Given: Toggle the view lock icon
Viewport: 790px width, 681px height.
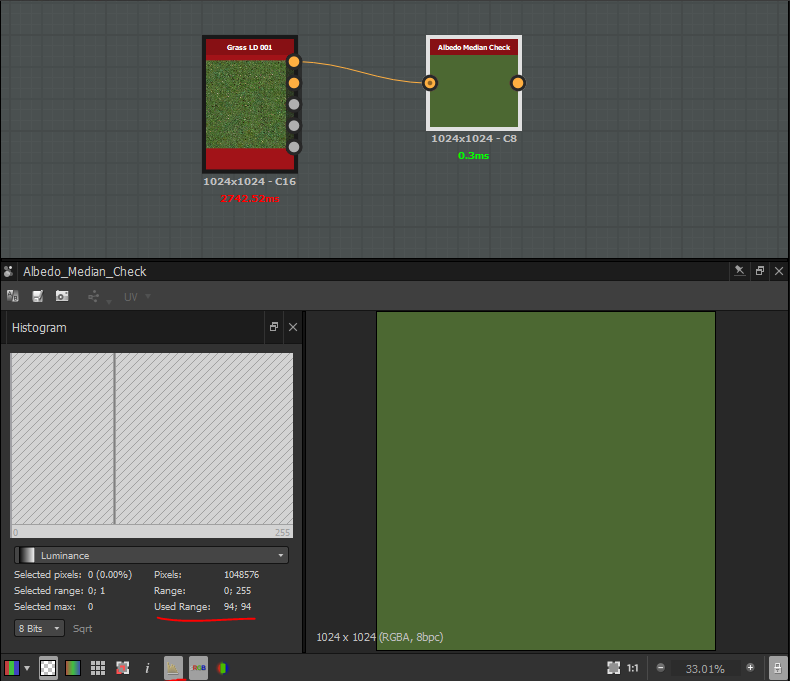Looking at the screenshot, I should (x=776, y=667).
